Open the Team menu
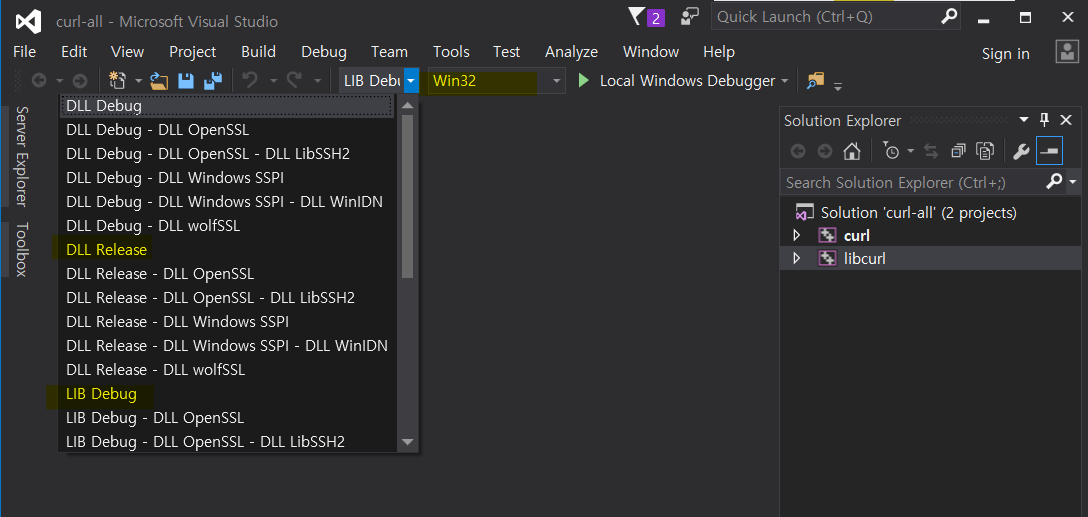The height and width of the screenshot is (517, 1088). point(389,52)
